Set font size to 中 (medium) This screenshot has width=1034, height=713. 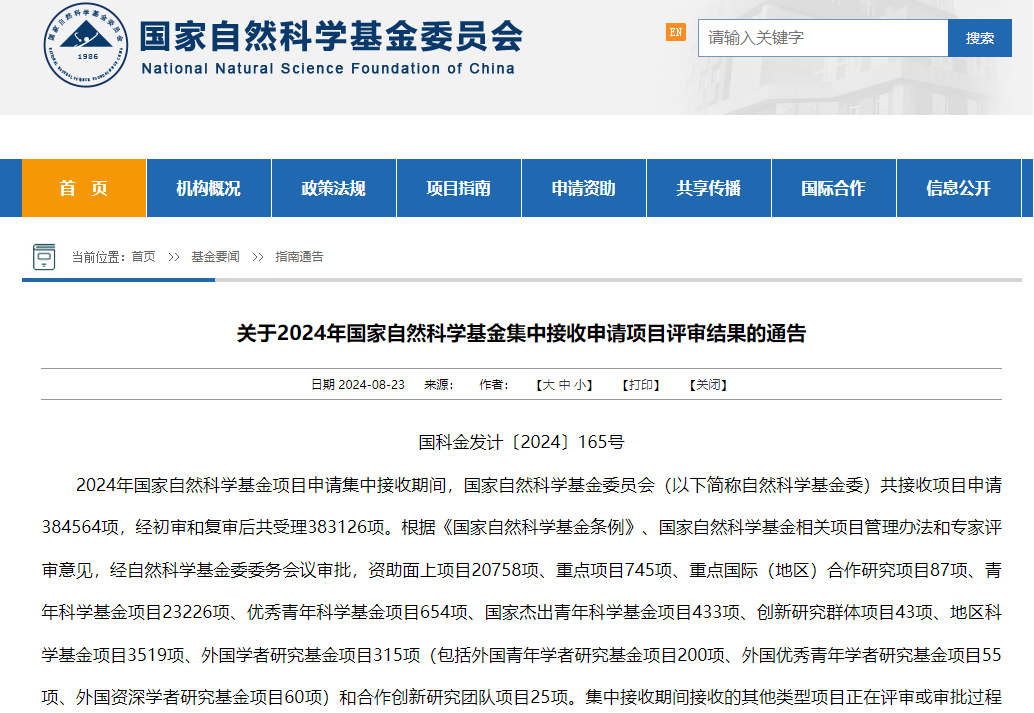point(564,385)
